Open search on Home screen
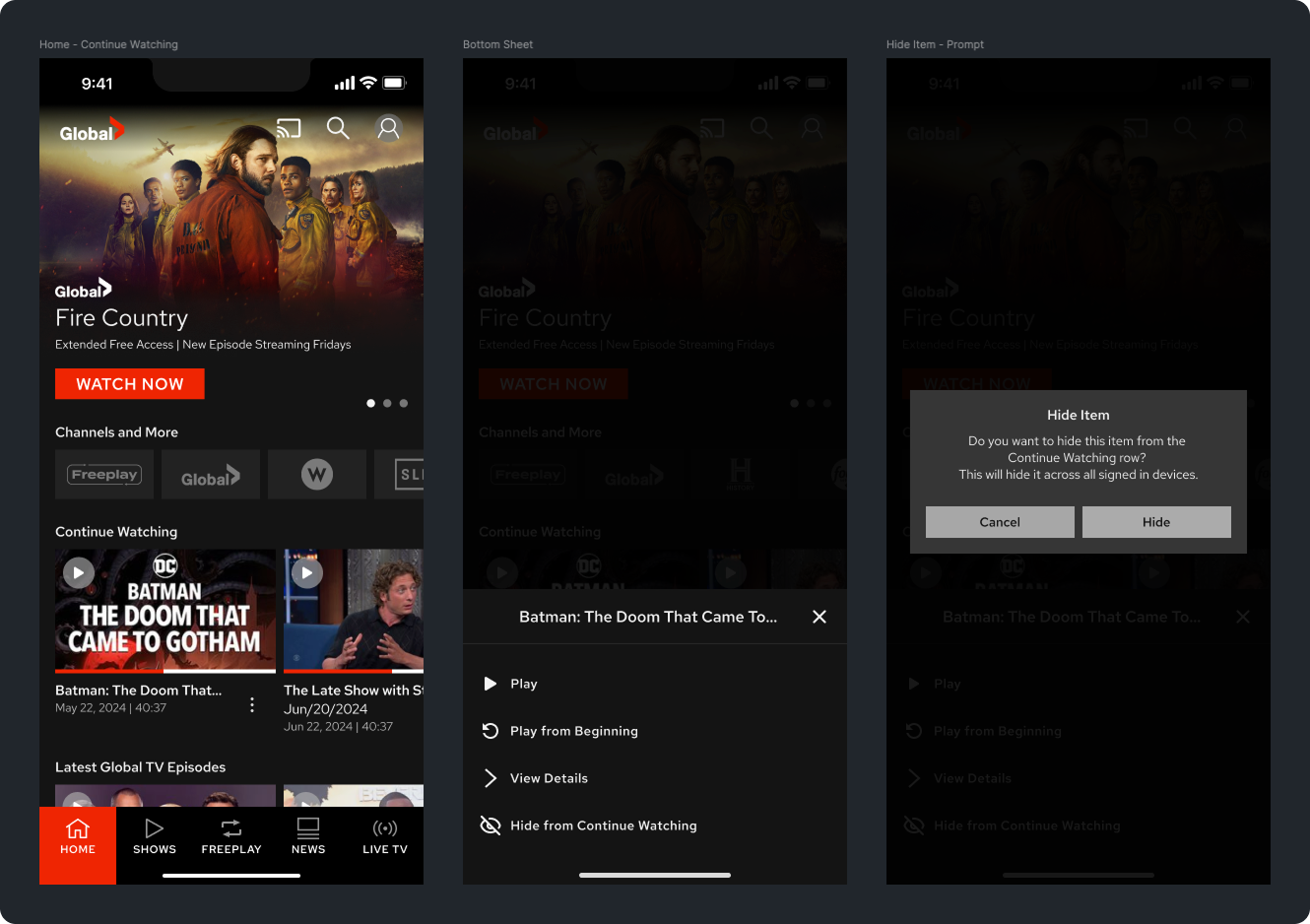 [x=338, y=128]
